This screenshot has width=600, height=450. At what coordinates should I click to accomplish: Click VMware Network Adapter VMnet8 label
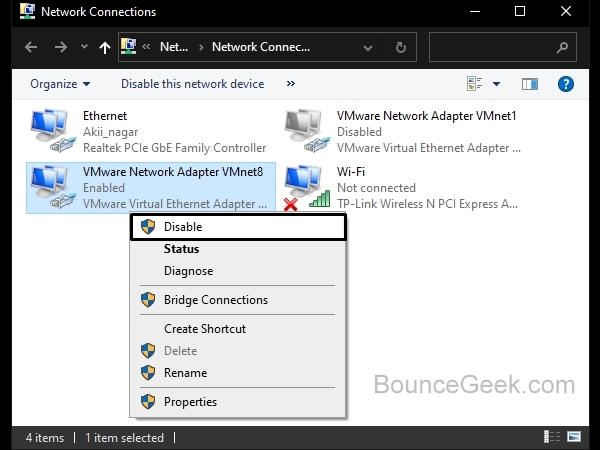[x=173, y=172]
